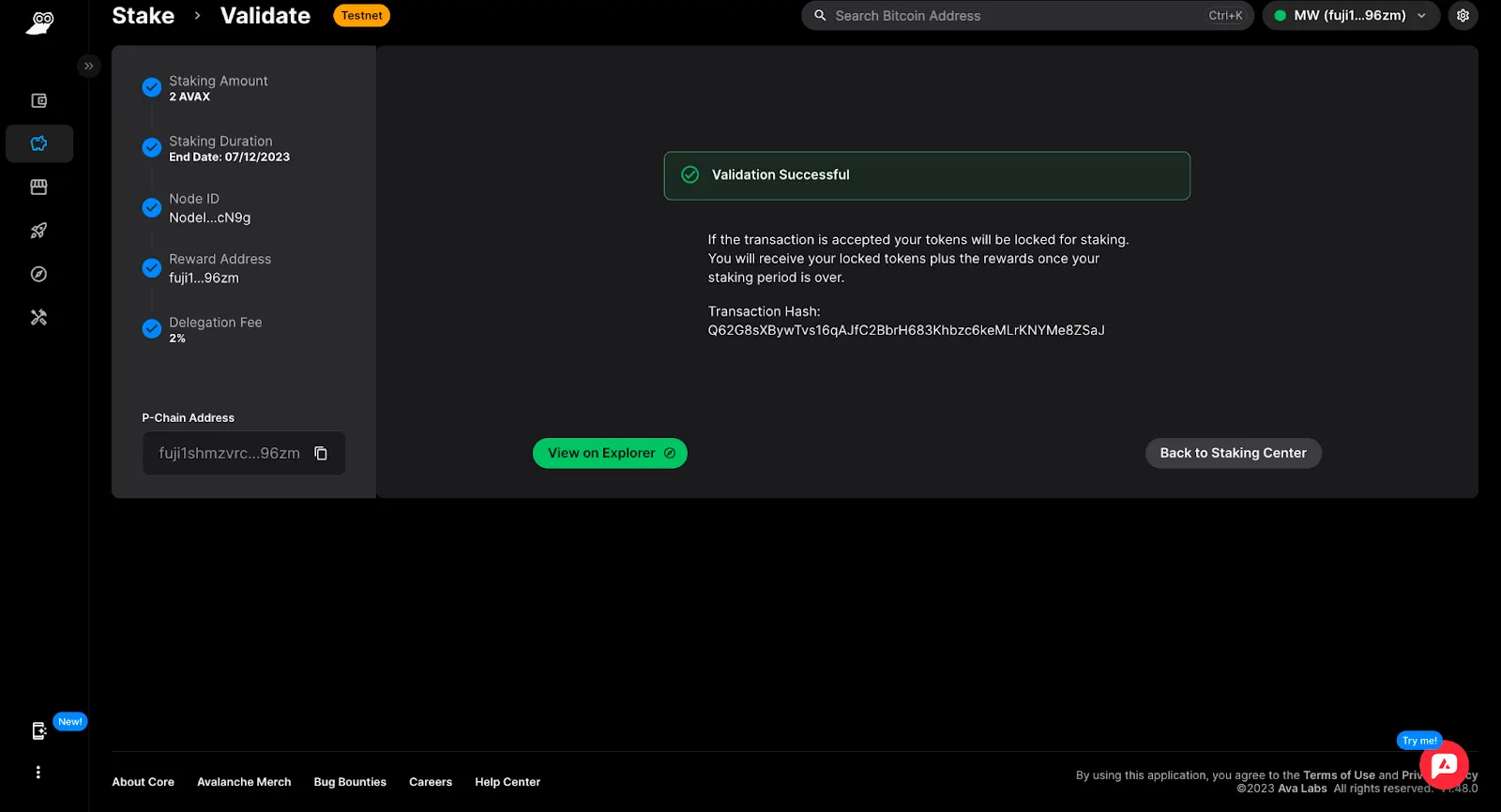The width and height of the screenshot is (1501, 812).
Task: Focus the Search Bitcoin Address field
Action: click(1027, 16)
